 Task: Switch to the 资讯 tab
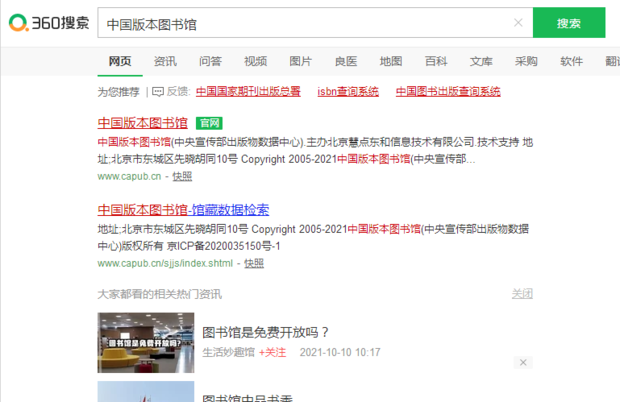coord(165,61)
